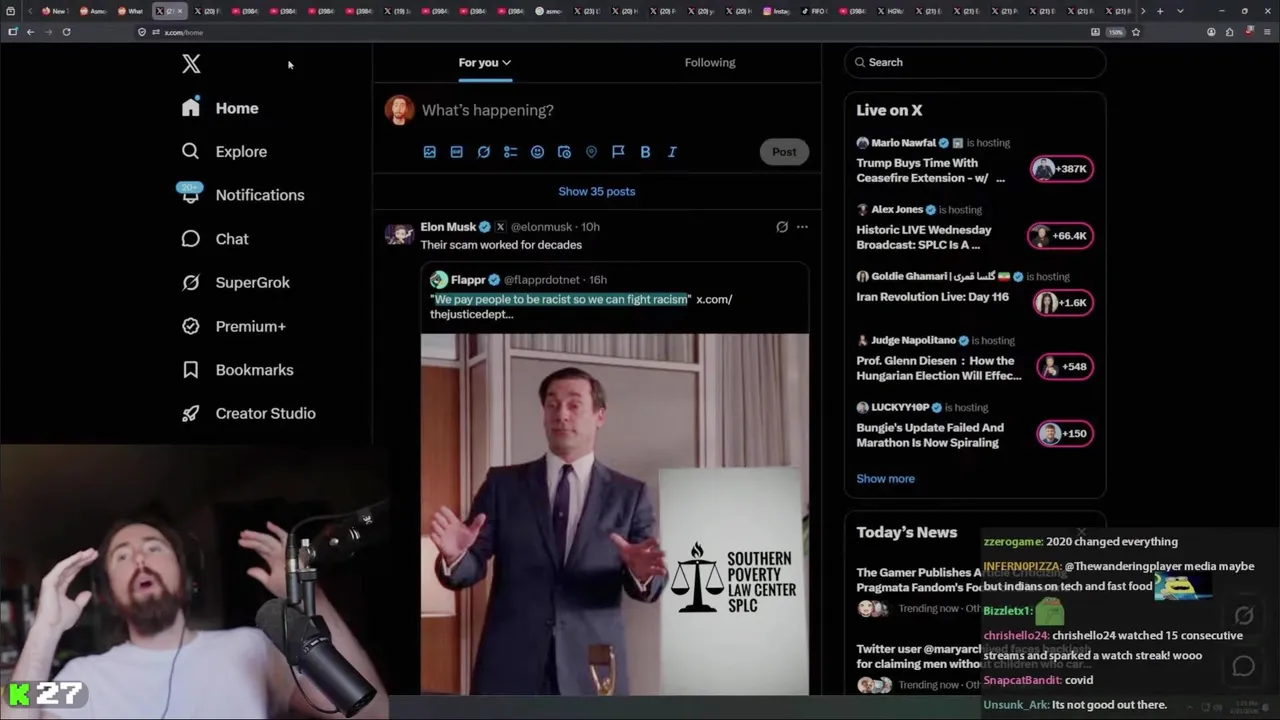
Task: Reload the page in the browser
Action: pos(66,32)
